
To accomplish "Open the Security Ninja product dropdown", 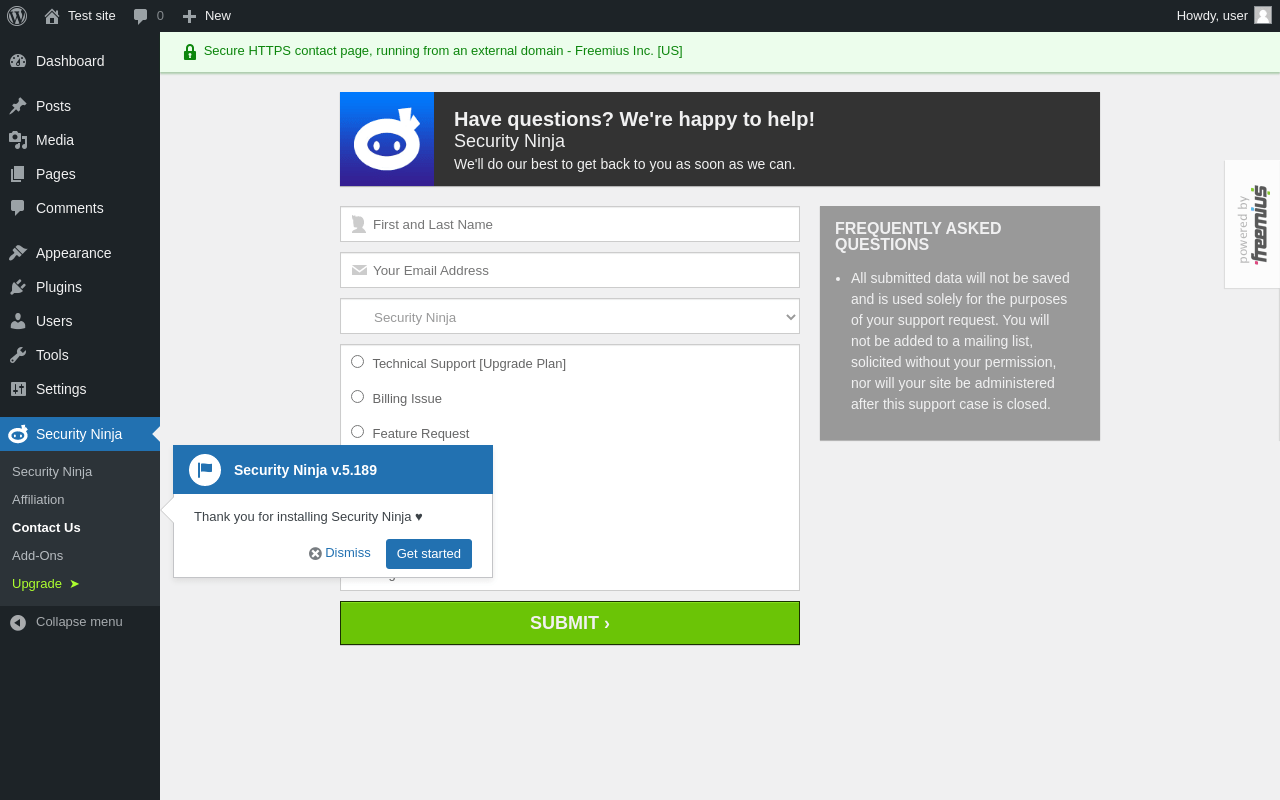I will pos(570,316).
